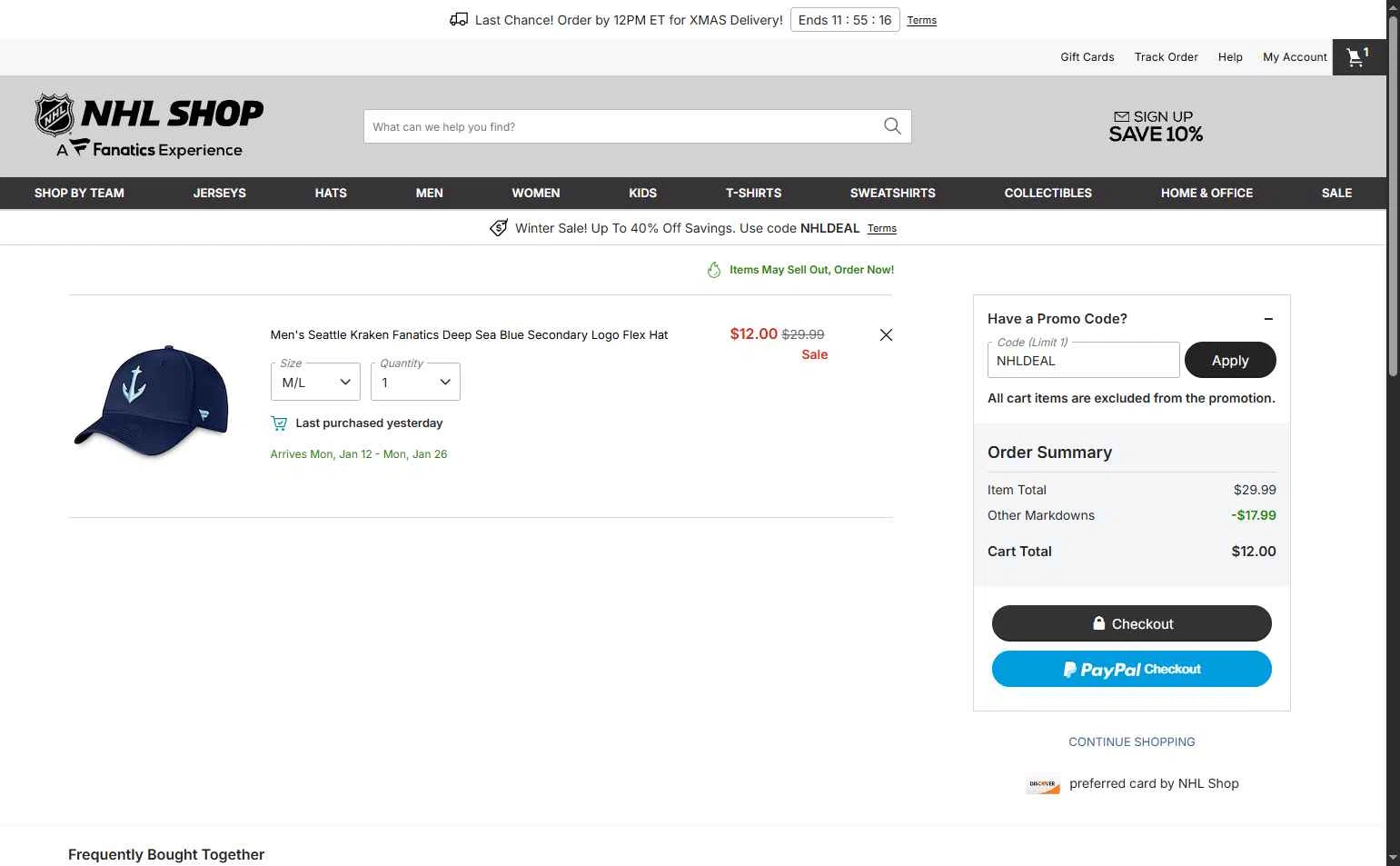
Task: Click the delivery truck icon in banner
Action: pyautogui.click(x=459, y=20)
